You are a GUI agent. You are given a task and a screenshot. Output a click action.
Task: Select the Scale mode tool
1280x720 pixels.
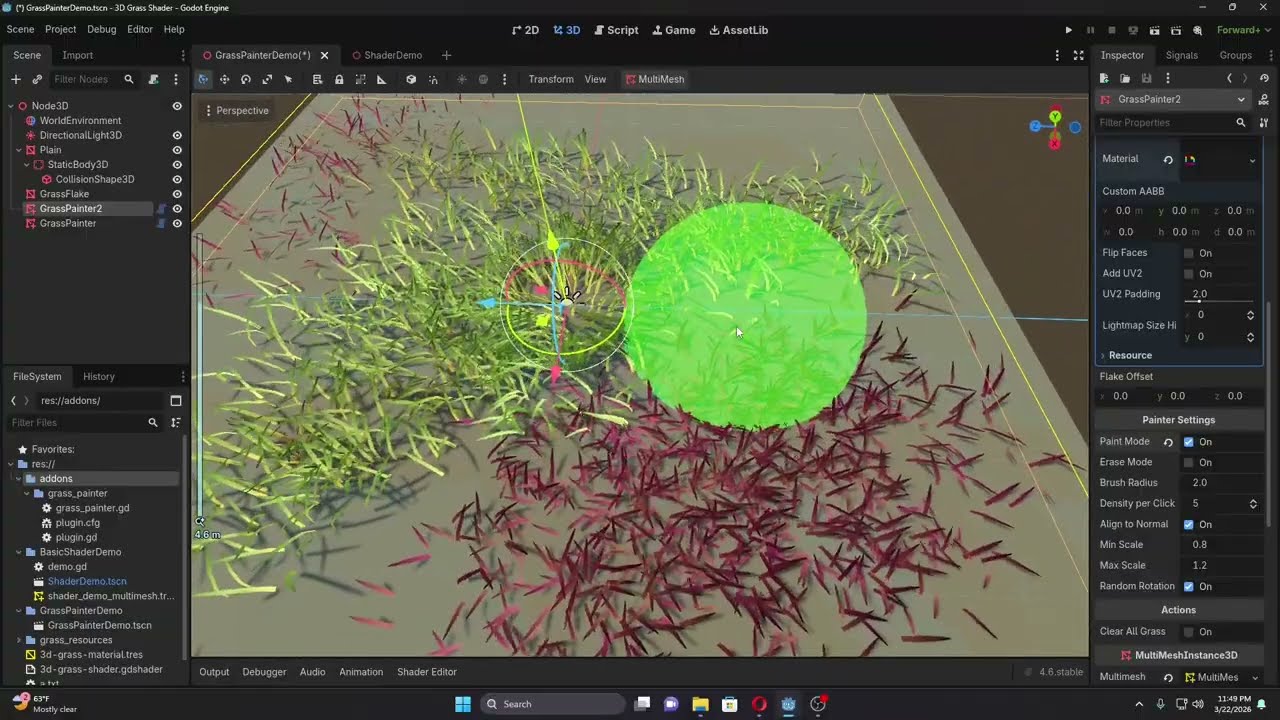click(x=267, y=79)
